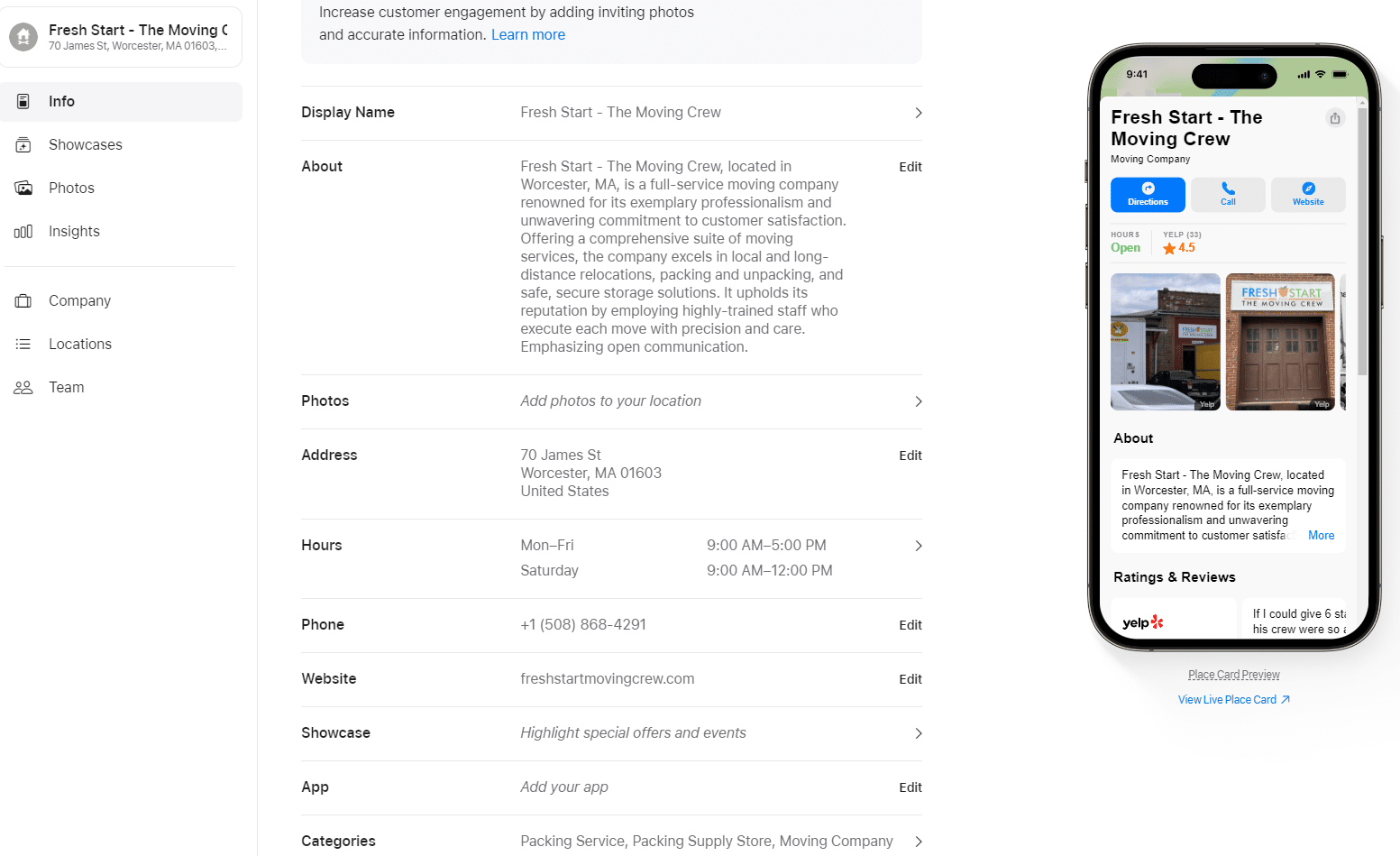Select the Info menu item in the sidebar

pyautogui.click(x=121, y=101)
